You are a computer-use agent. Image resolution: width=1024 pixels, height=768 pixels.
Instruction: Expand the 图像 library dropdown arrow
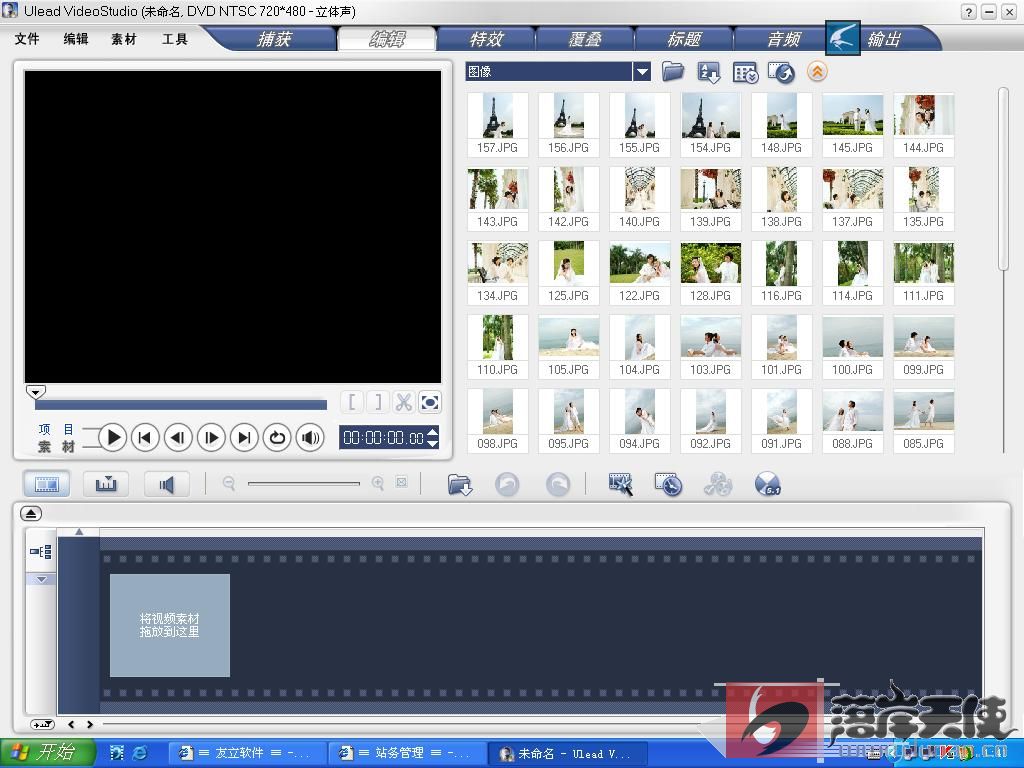click(x=642, y=72)
